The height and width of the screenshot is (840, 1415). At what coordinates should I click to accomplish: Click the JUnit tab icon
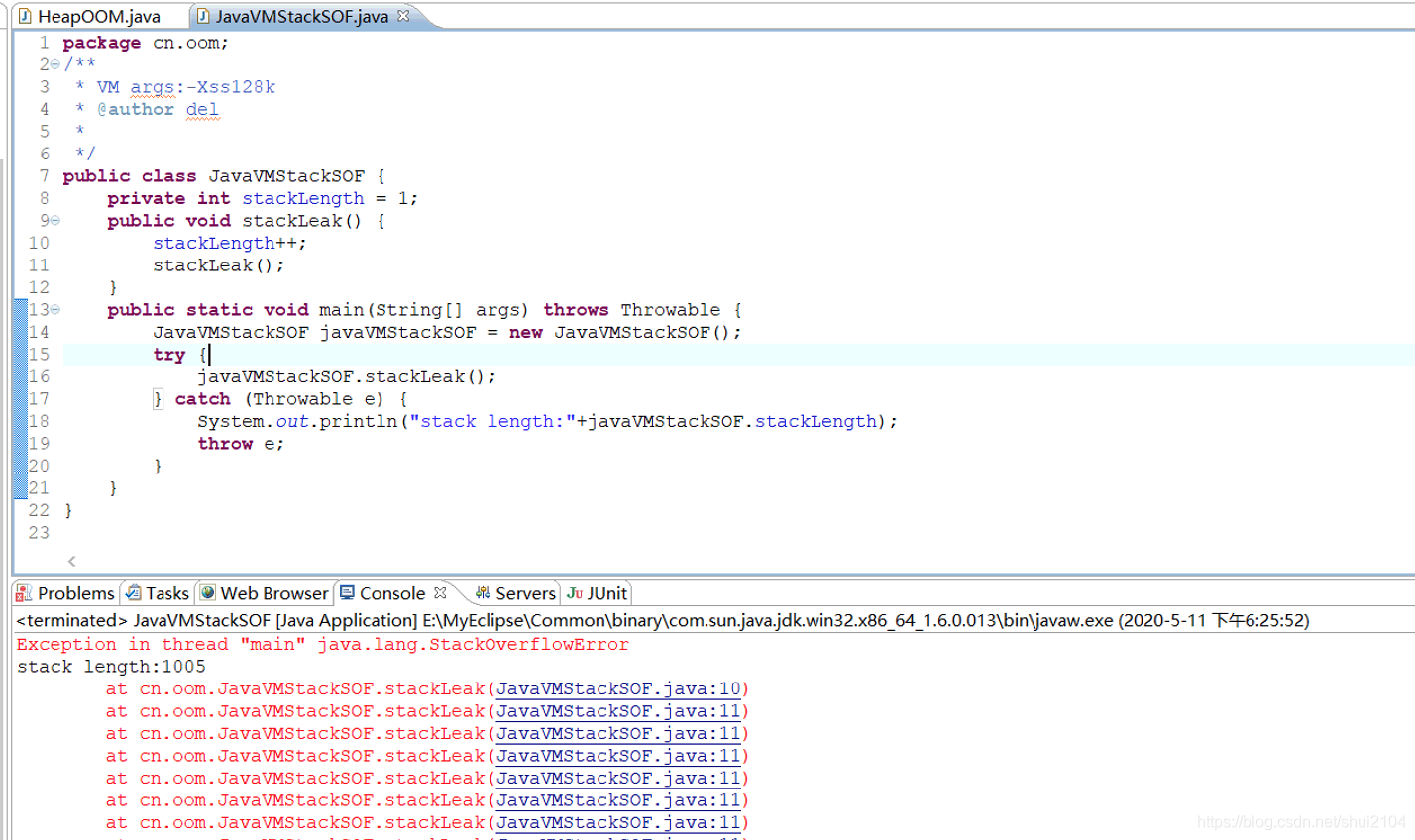pos(575,593)
